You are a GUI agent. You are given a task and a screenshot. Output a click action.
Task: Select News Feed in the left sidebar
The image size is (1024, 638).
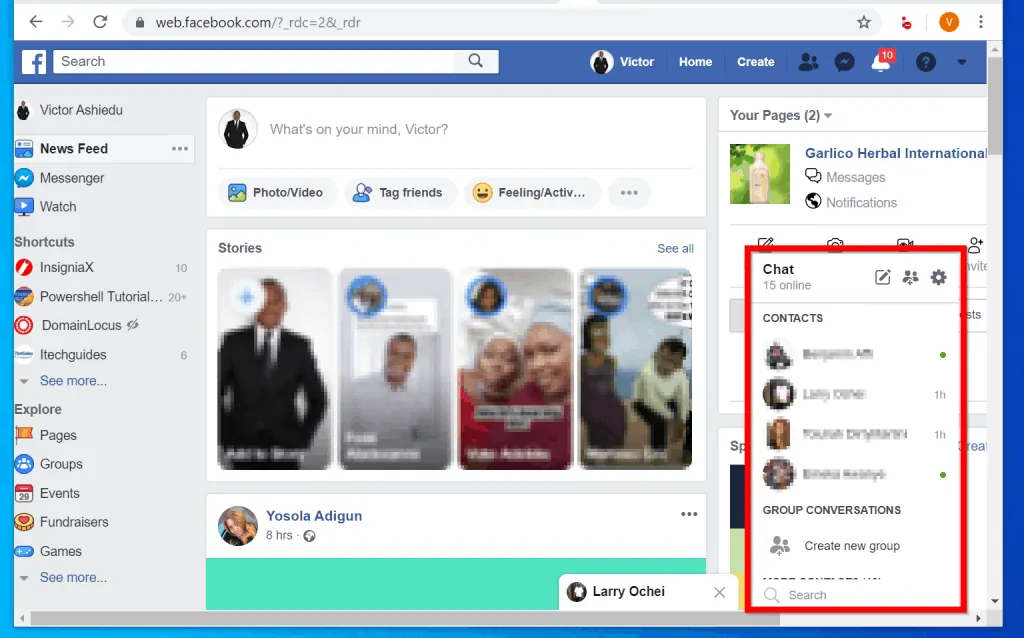pos(71,148)
